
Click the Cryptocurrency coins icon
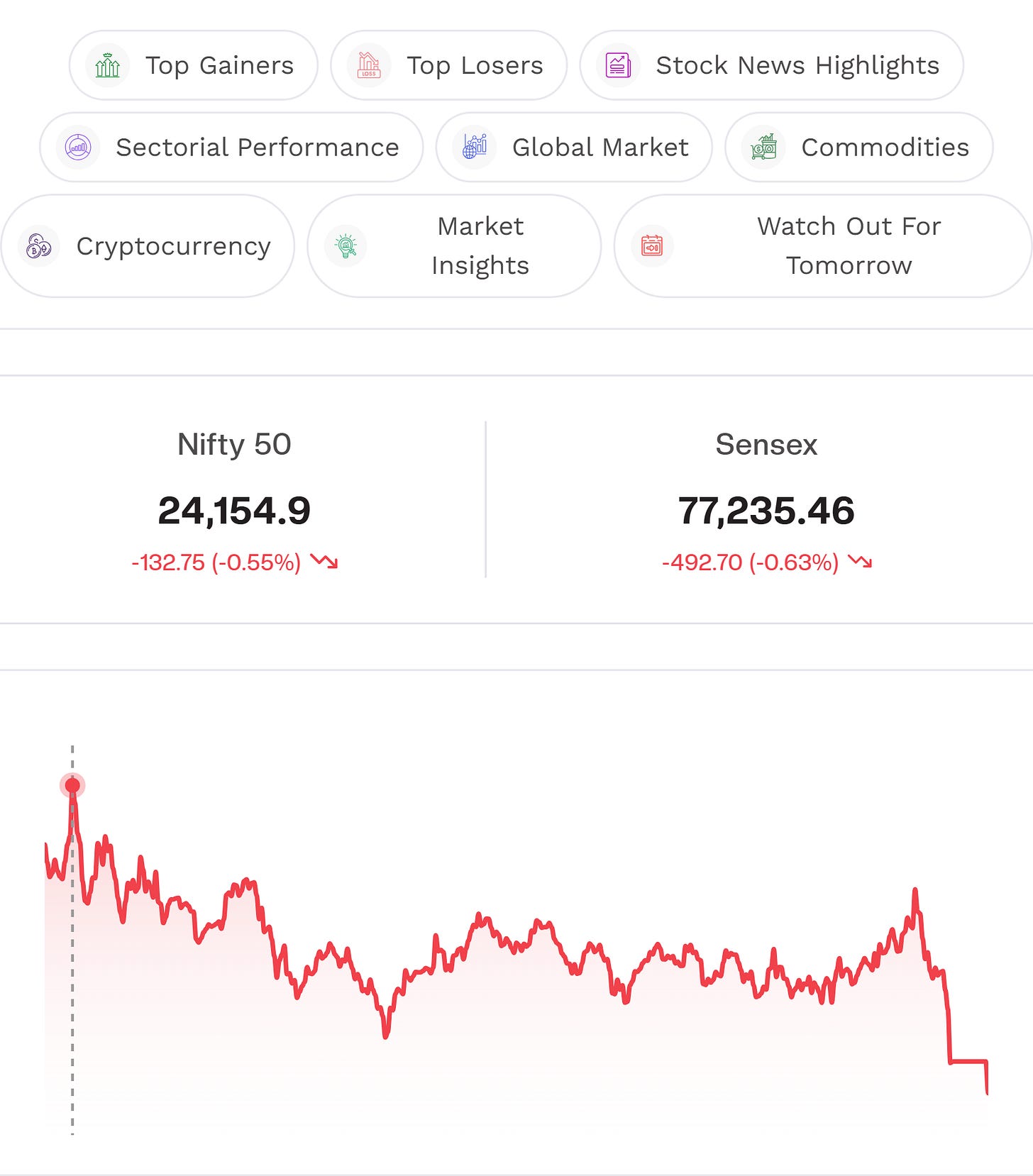38,246
